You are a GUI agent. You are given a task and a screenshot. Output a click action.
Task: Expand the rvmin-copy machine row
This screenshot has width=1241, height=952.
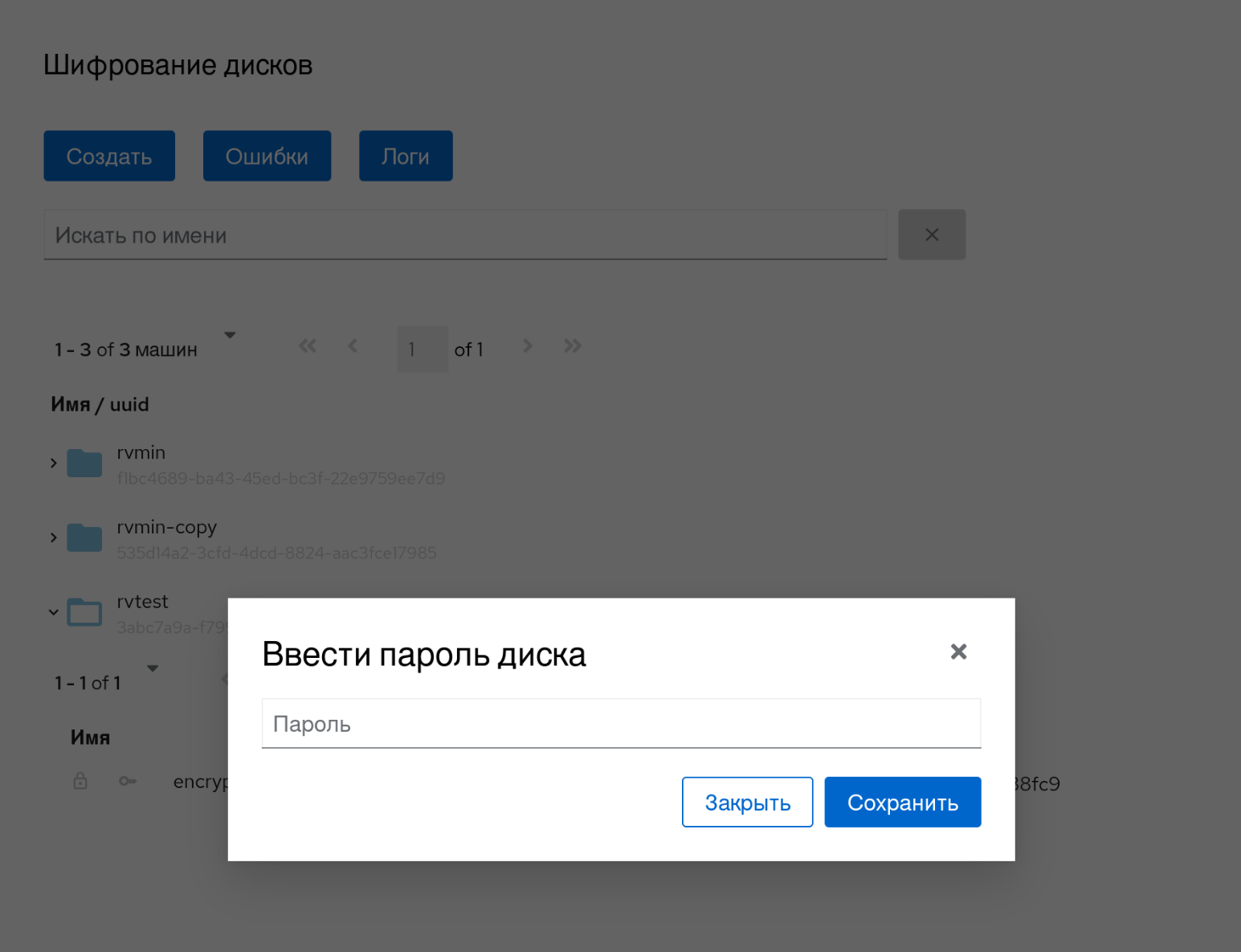pyautogui.click(x=54, y=538)
